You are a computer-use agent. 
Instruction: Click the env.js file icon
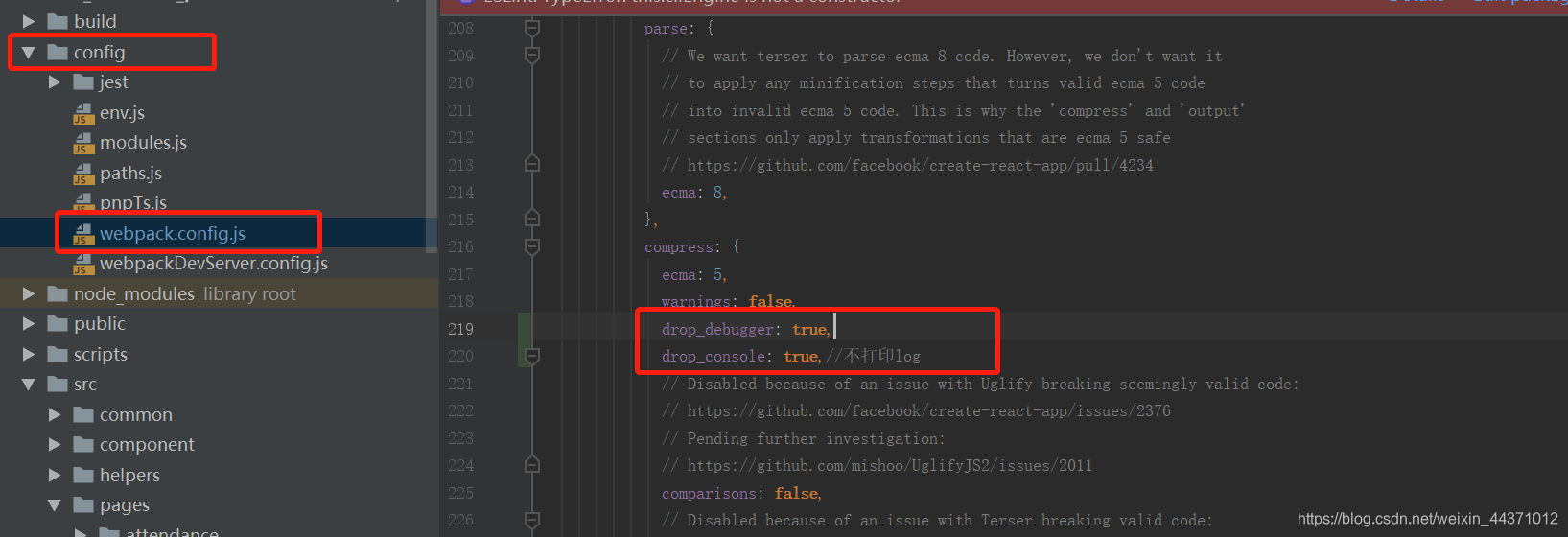click(x=83, y=113)
